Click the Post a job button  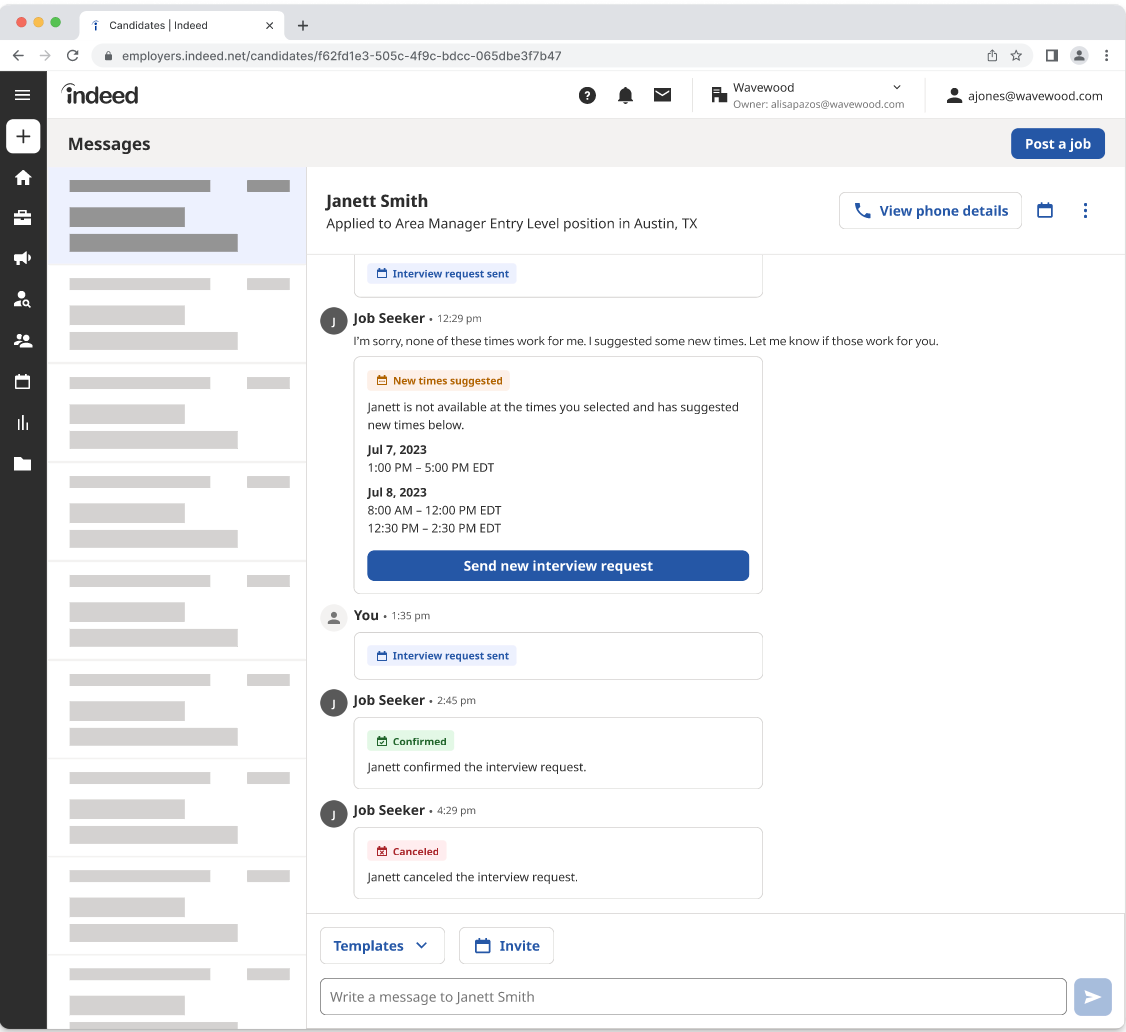(1057, 143)
